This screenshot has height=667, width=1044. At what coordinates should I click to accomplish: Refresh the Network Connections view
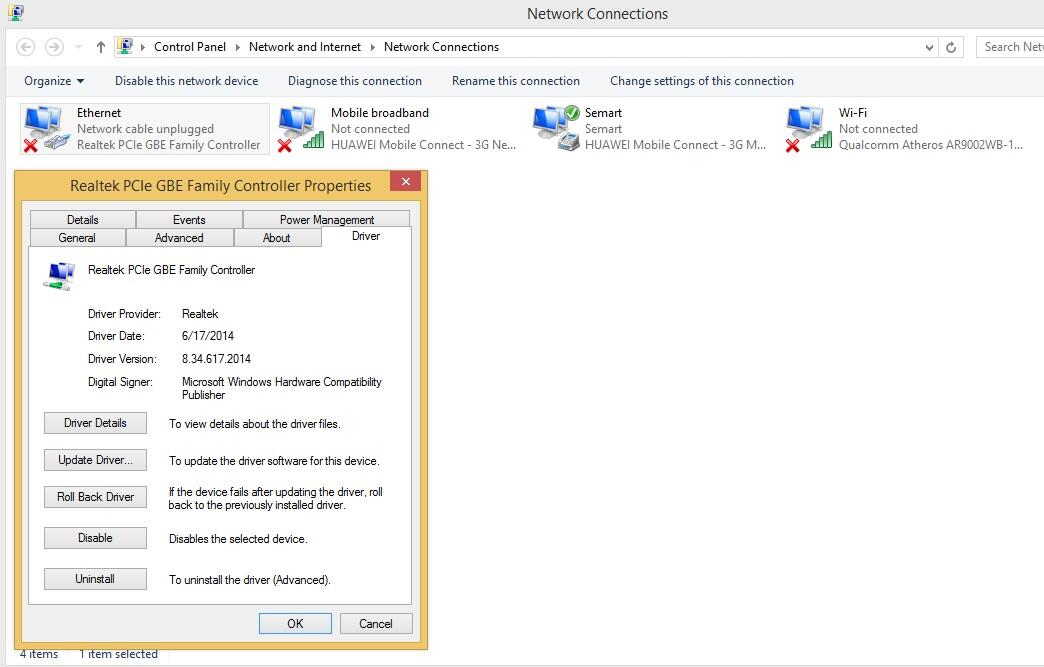pyautogui.click(x=951, y=47)
